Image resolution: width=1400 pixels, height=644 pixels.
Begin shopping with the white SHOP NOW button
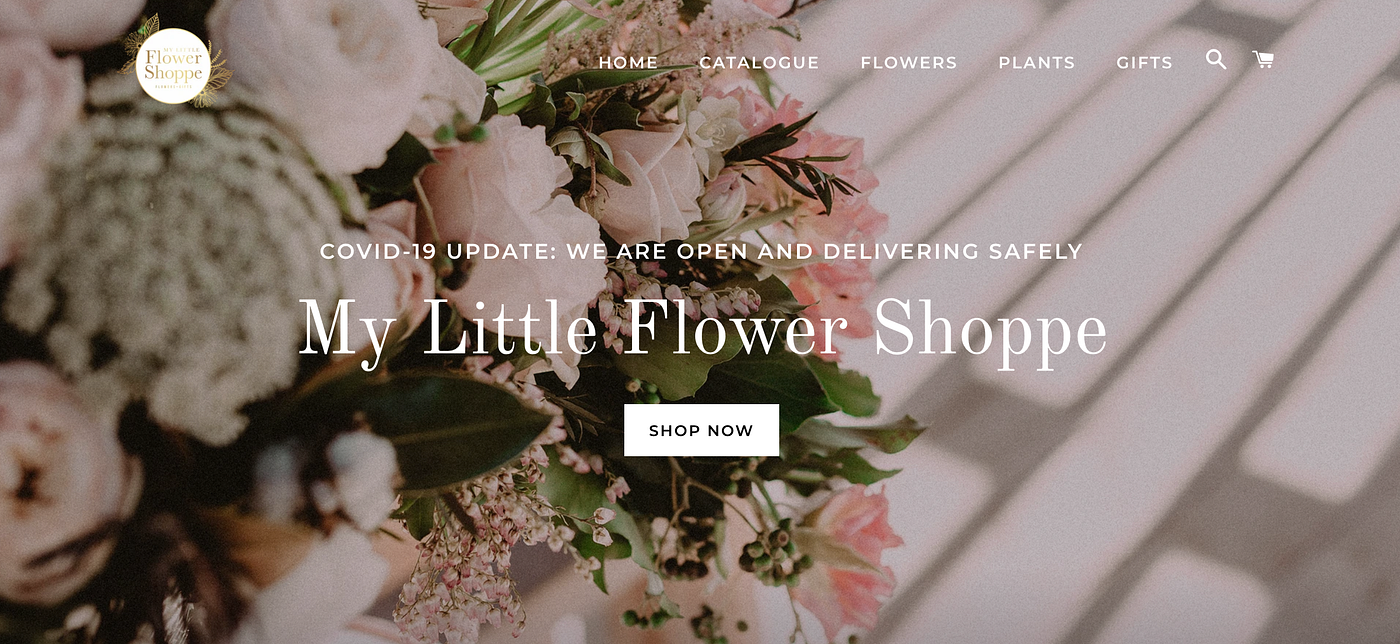701,430
